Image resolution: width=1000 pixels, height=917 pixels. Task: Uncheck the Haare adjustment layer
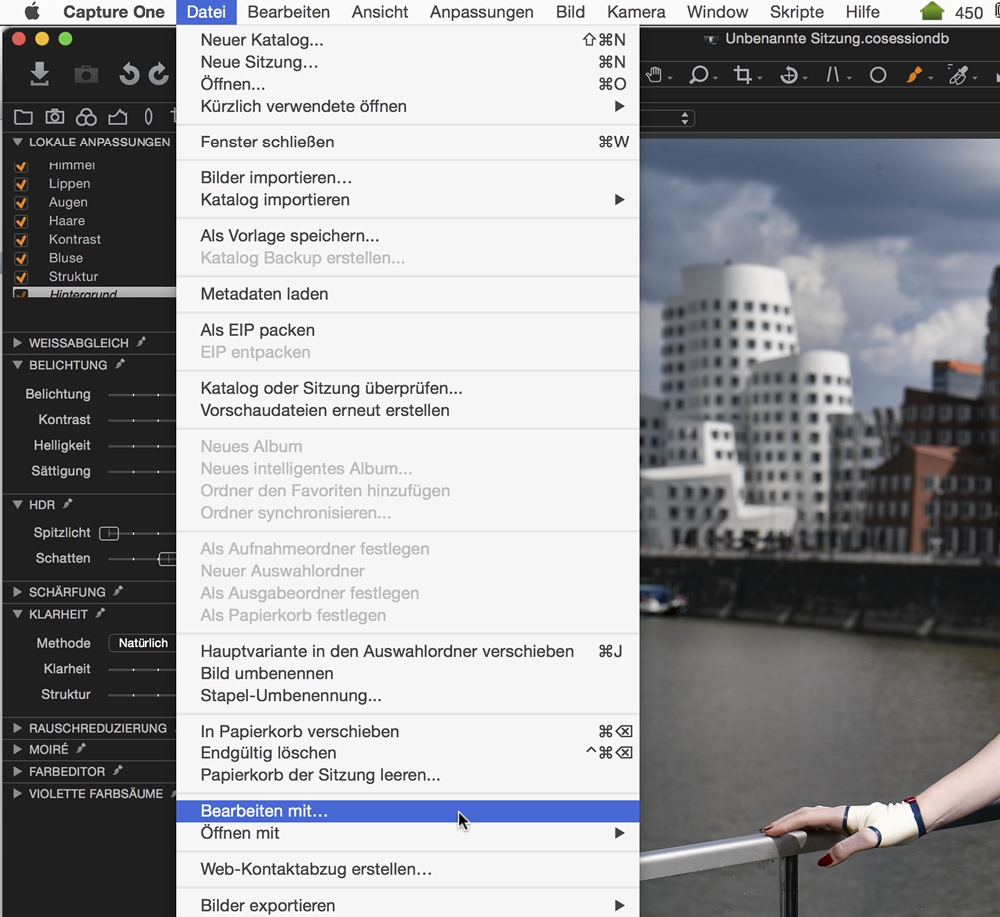[21, 221]
